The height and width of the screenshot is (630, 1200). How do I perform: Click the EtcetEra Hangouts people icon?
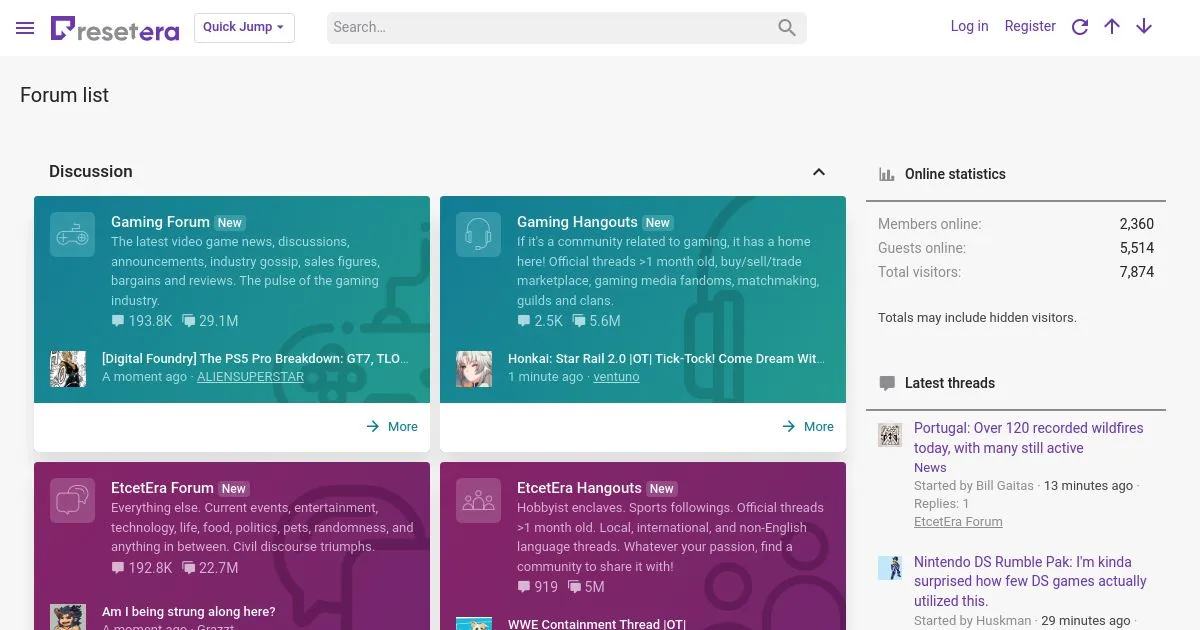point(478,501)
